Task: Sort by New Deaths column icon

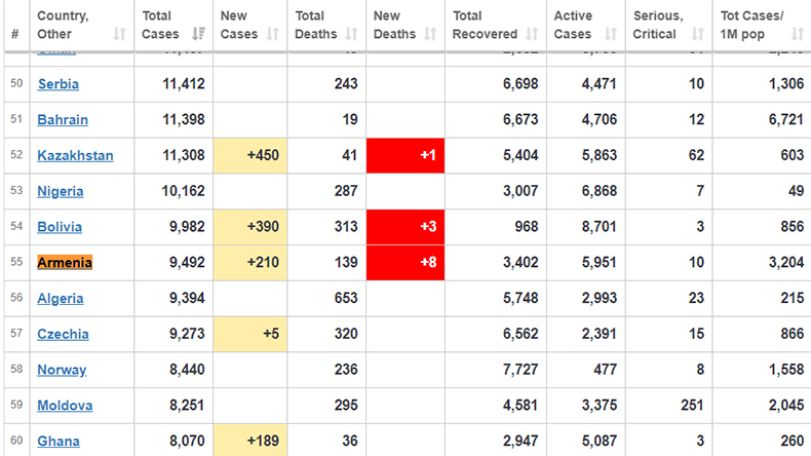Action: pyautogui.click(x=430, y=34)
